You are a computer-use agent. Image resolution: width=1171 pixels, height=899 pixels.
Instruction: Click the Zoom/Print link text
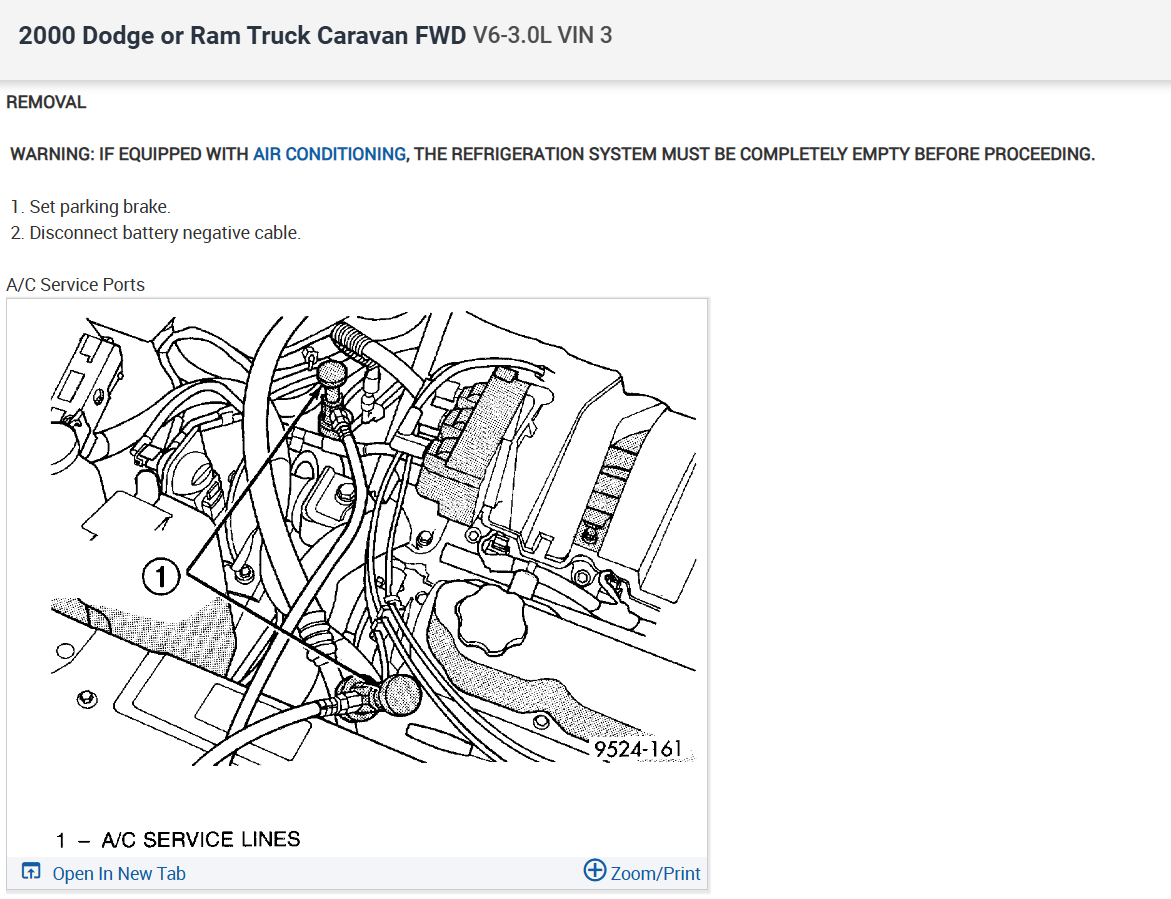pyautogui.click(x=655, y=873)
